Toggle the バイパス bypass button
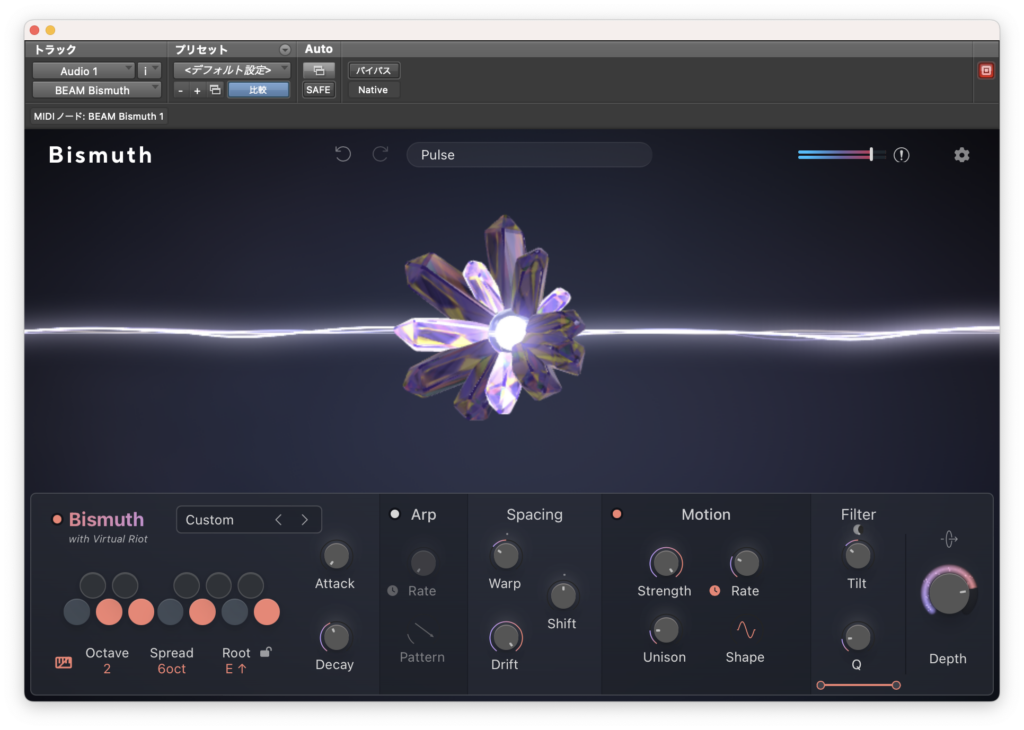 374,70
